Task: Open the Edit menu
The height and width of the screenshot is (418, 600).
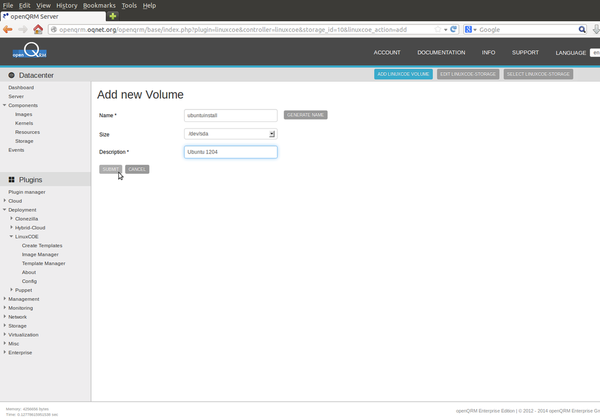Action: coord(24,5)
